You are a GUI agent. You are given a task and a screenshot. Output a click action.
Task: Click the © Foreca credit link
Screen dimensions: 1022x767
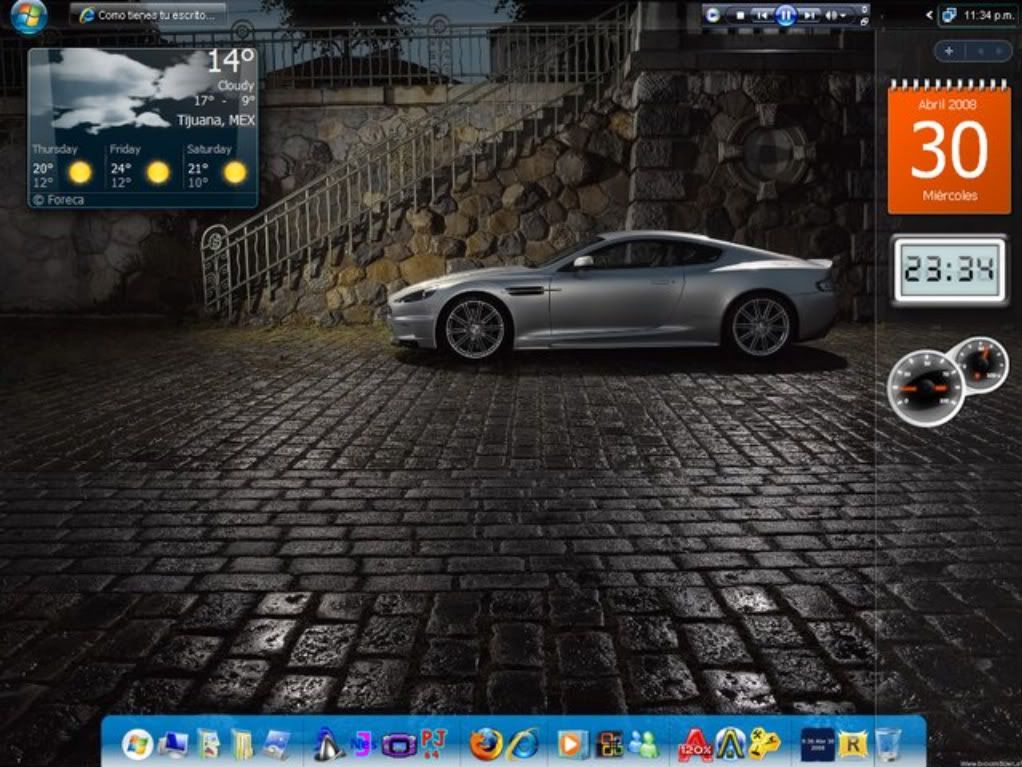[x=58, y=200]
